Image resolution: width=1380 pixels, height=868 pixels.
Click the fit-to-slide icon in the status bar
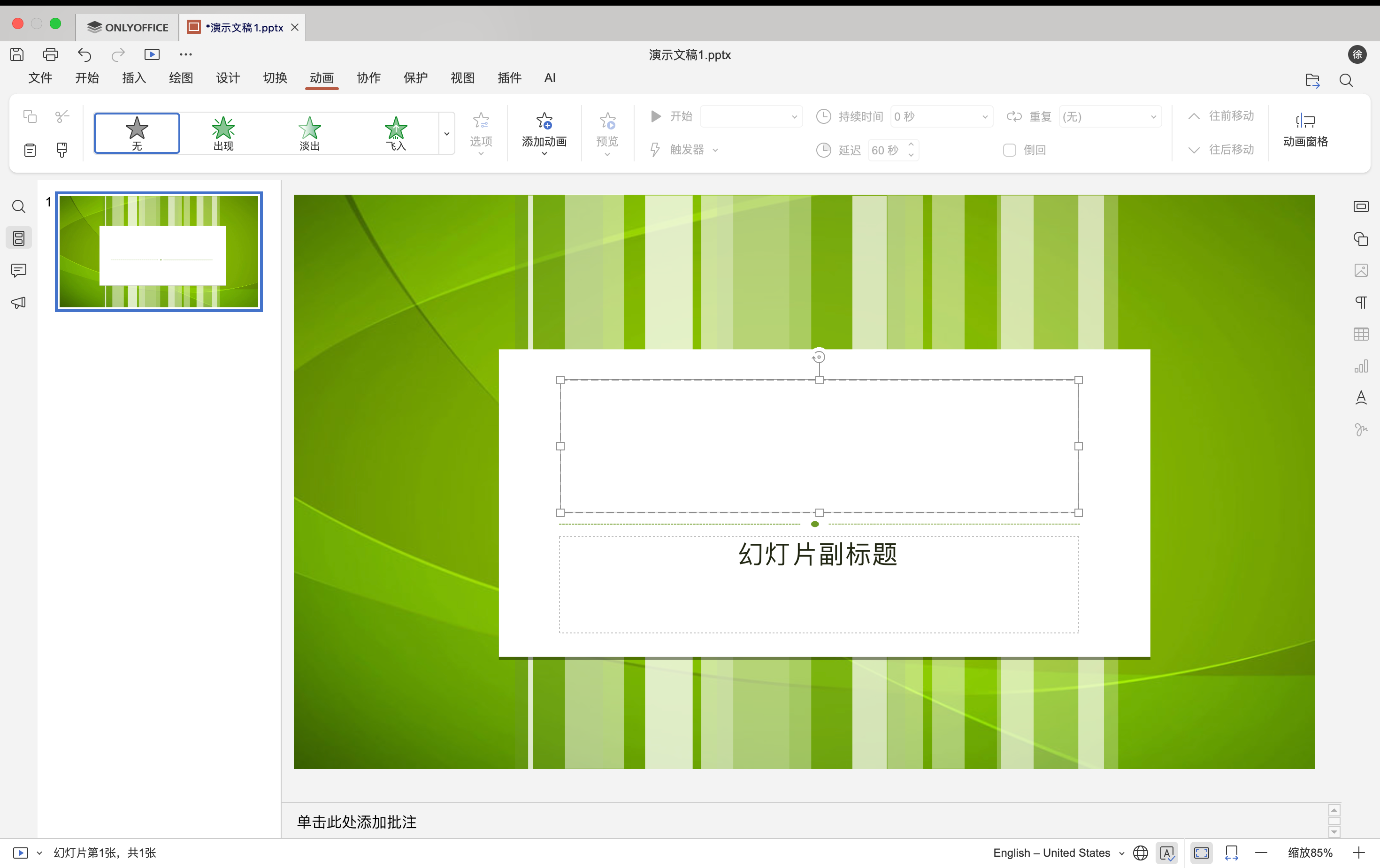click(x=1201, y=853)
